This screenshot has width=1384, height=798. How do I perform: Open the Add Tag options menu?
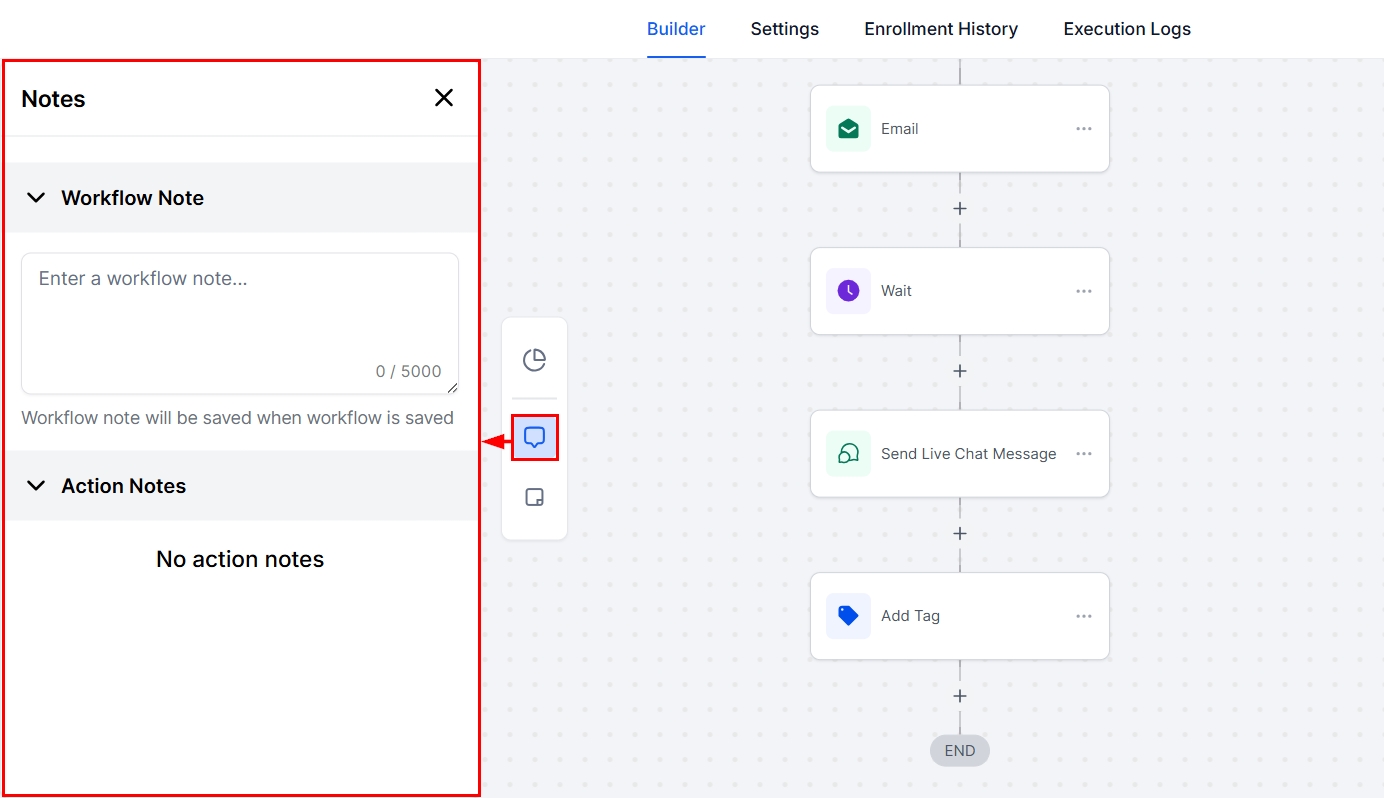pyautogui.click(x=1084, y=616)
